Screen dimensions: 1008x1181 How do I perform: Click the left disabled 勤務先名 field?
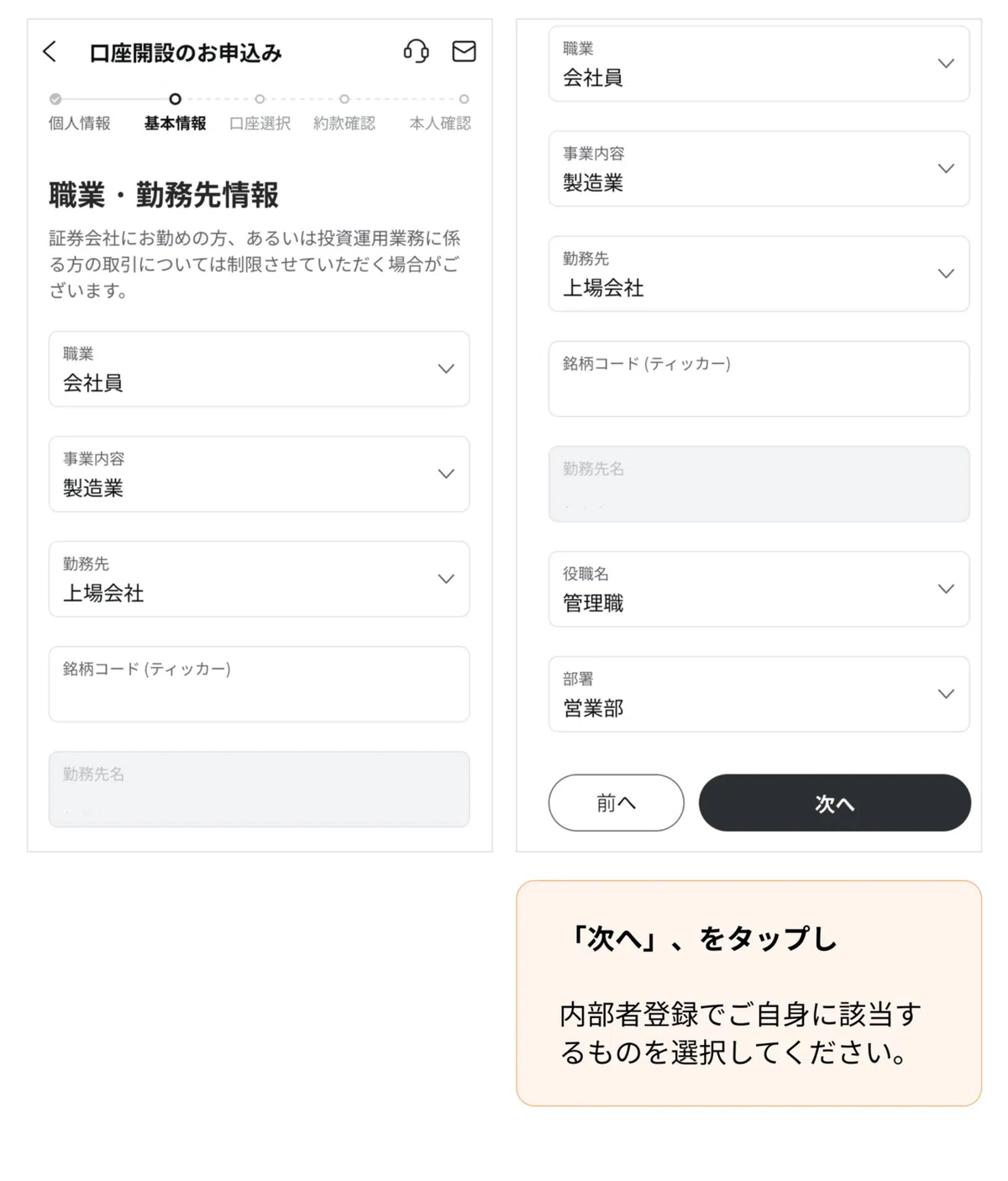pos(259,789)
